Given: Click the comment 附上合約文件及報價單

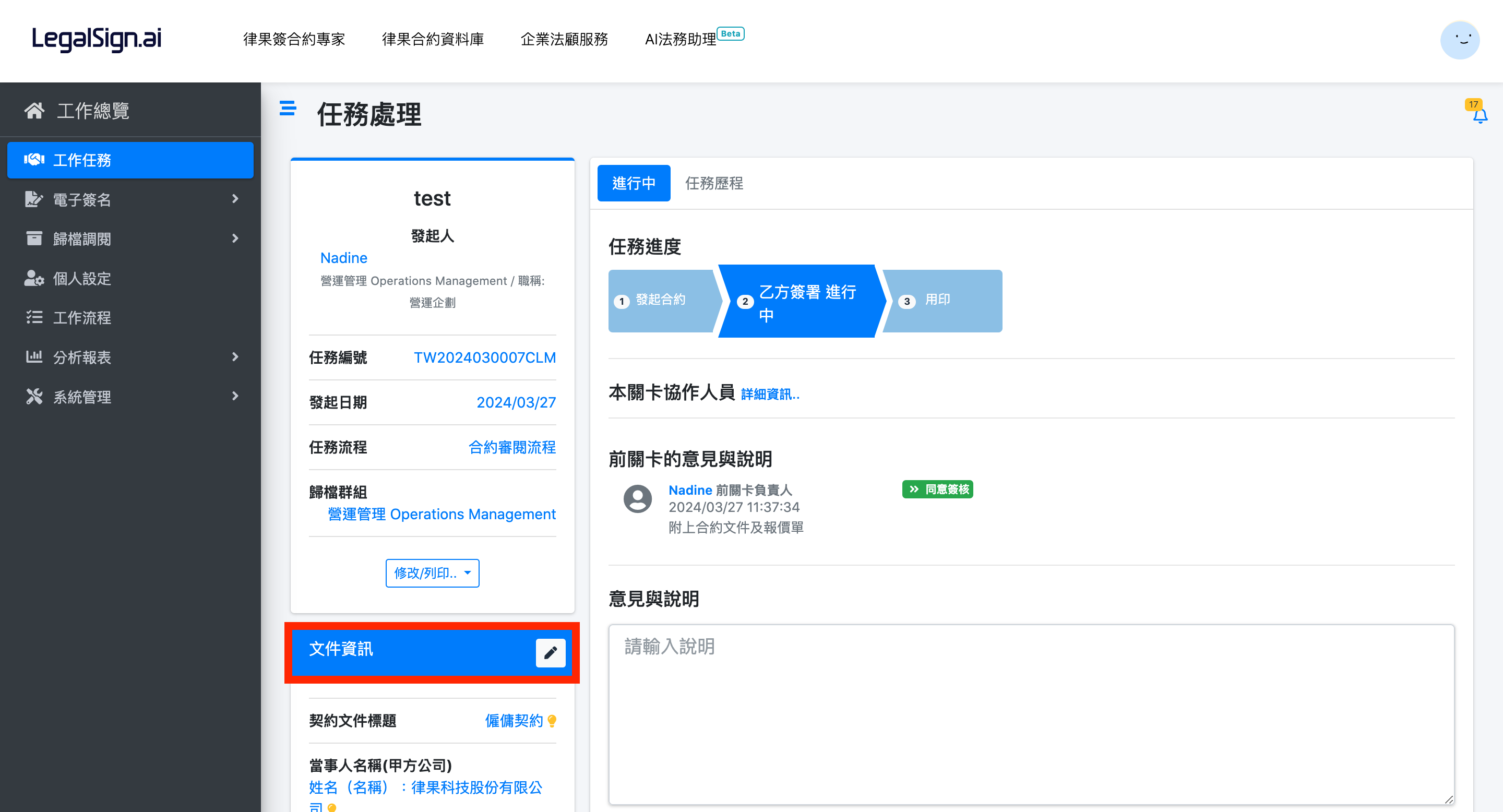Looking at the screenshot, I should click(736, 527).
